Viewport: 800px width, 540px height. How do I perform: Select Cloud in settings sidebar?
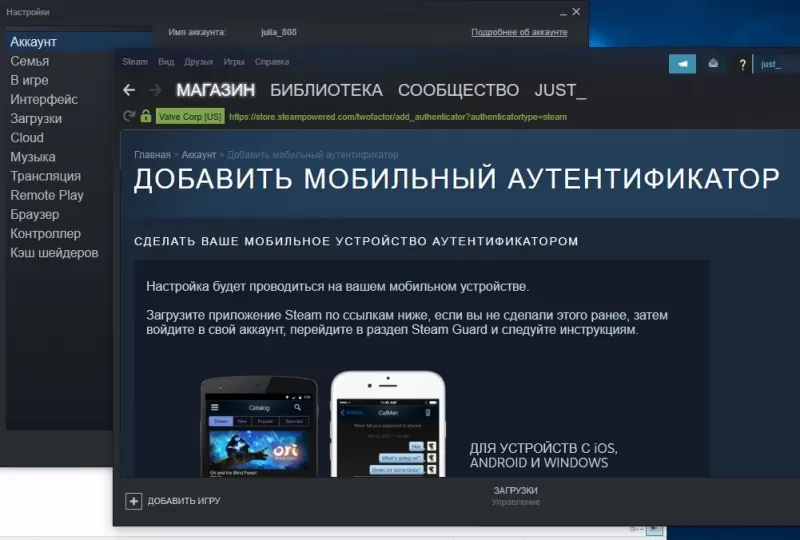pyautogui.click(x=27, y=138)
